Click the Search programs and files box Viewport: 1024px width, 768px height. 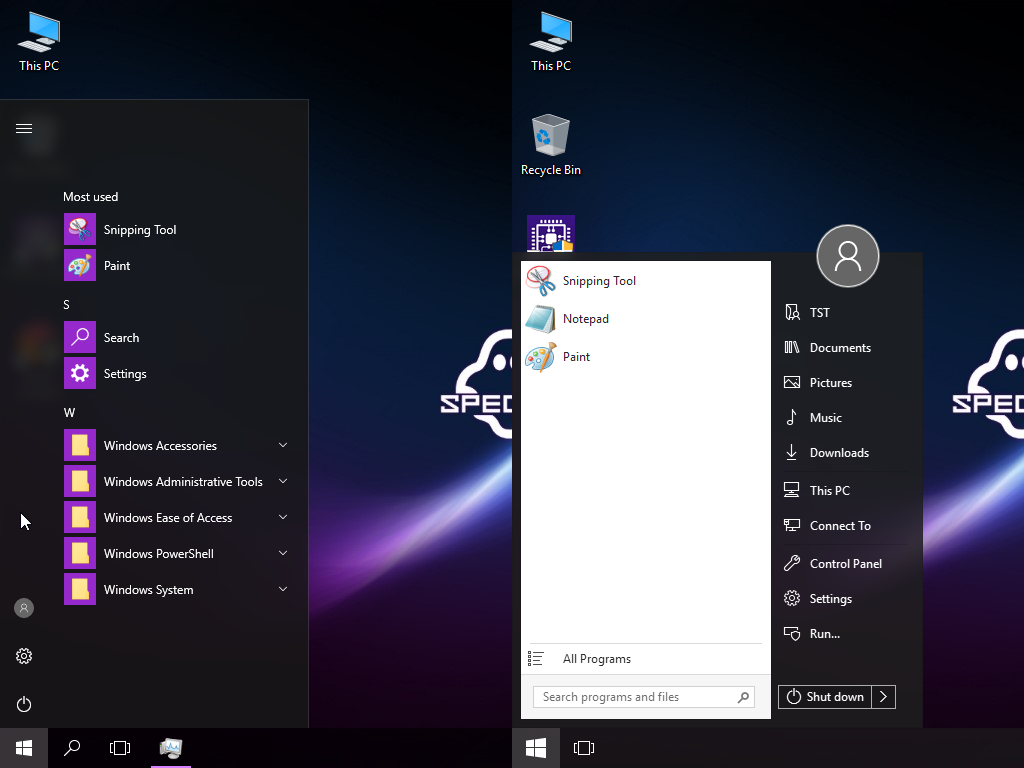click(643, 697)
